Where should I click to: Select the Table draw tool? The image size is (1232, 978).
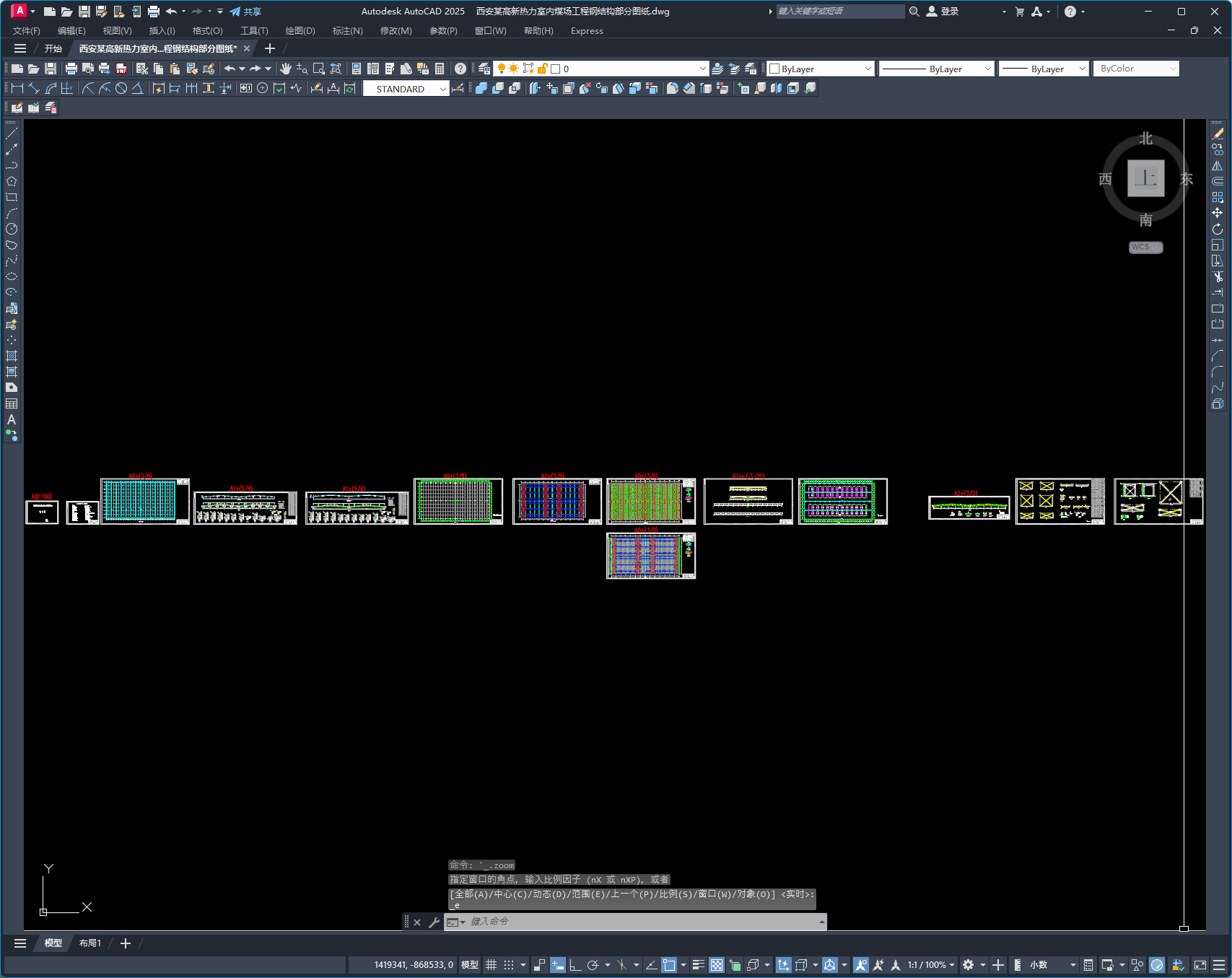click(12, 403)
